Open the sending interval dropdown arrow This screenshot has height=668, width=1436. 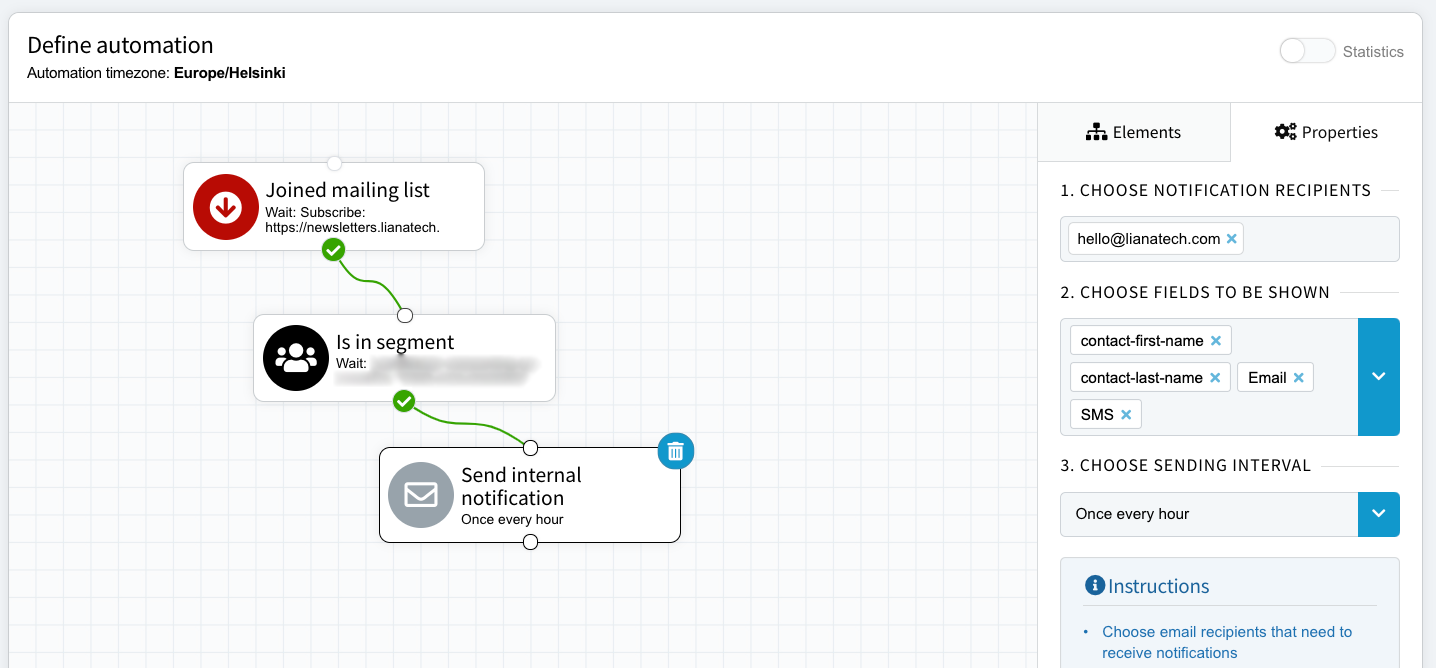click(x=1378, y=514)
